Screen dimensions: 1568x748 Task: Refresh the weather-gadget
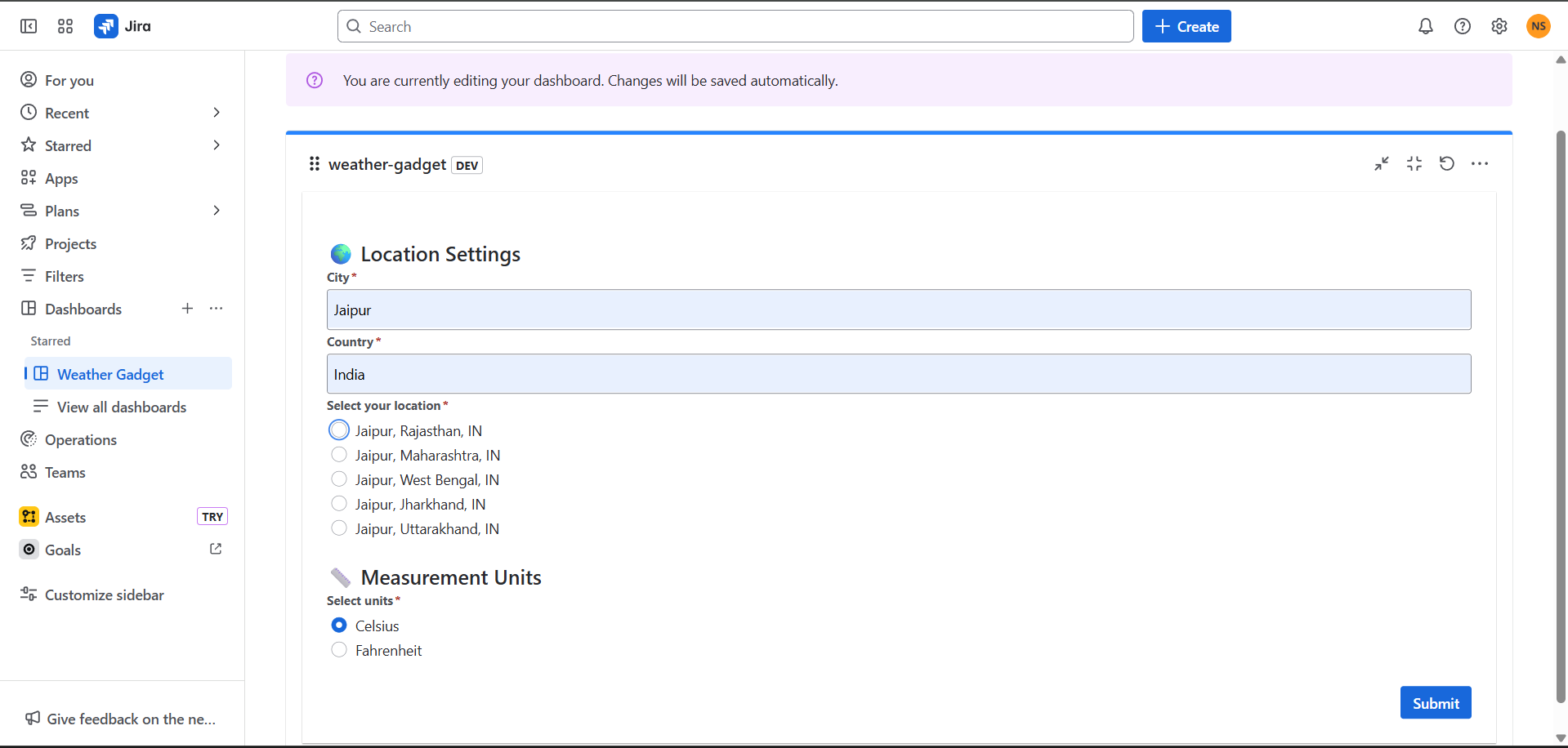tap(1447, 163)
